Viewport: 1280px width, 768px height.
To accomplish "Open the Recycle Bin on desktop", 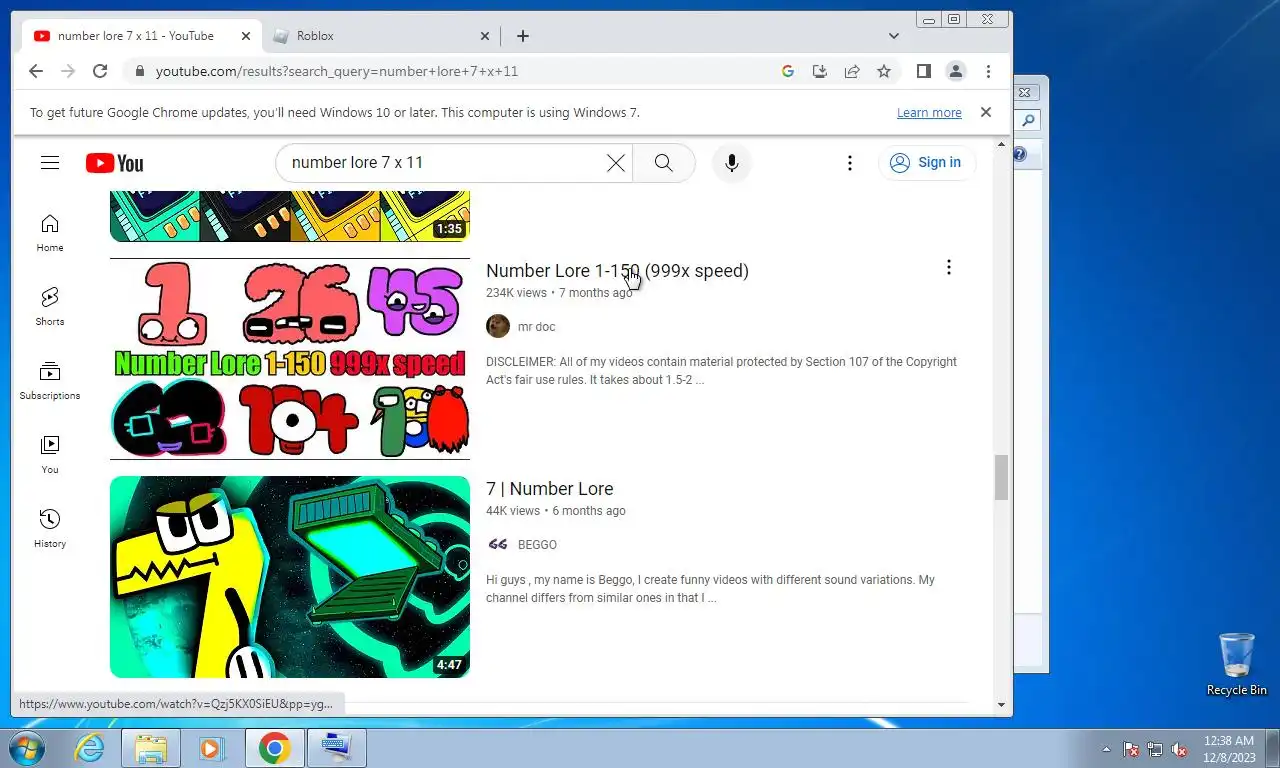I will click(1237, 664).
